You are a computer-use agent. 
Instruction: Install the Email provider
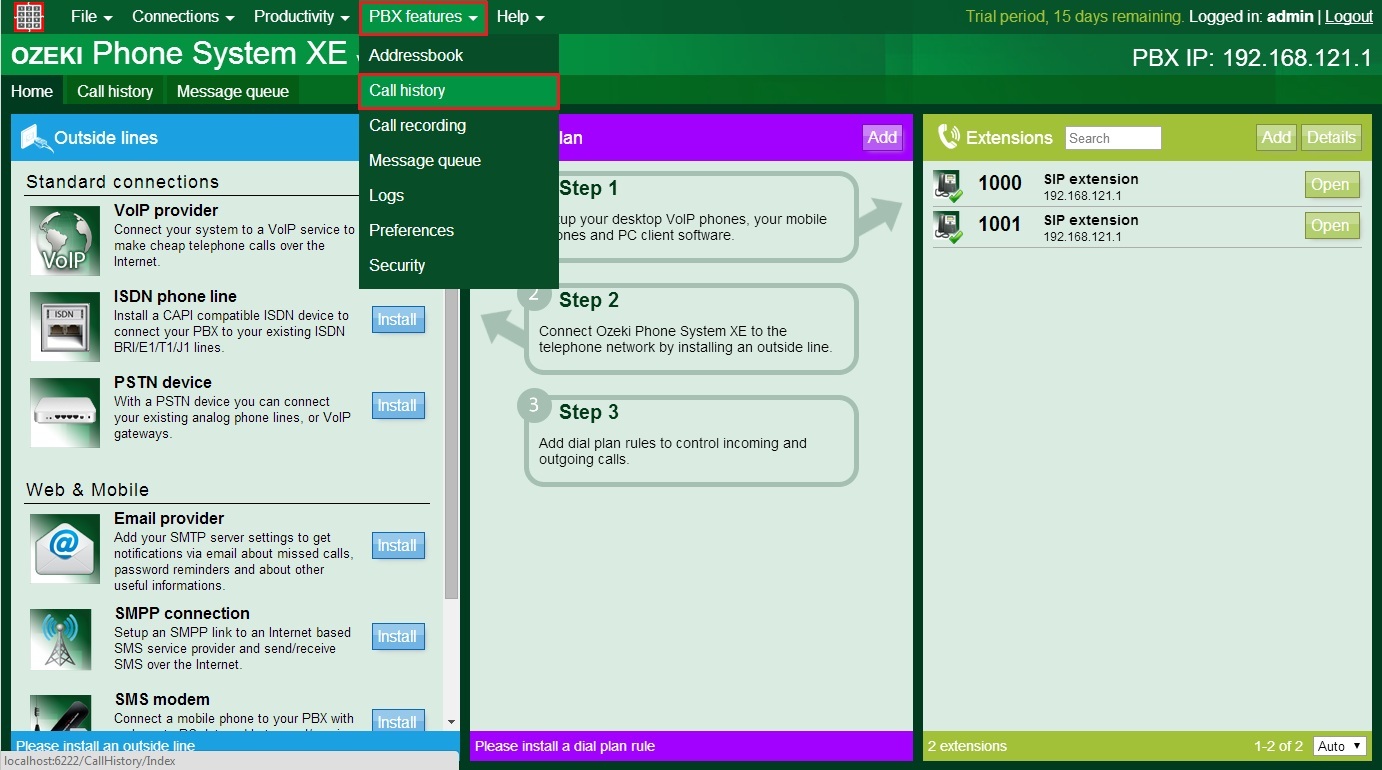coord(398,546)
